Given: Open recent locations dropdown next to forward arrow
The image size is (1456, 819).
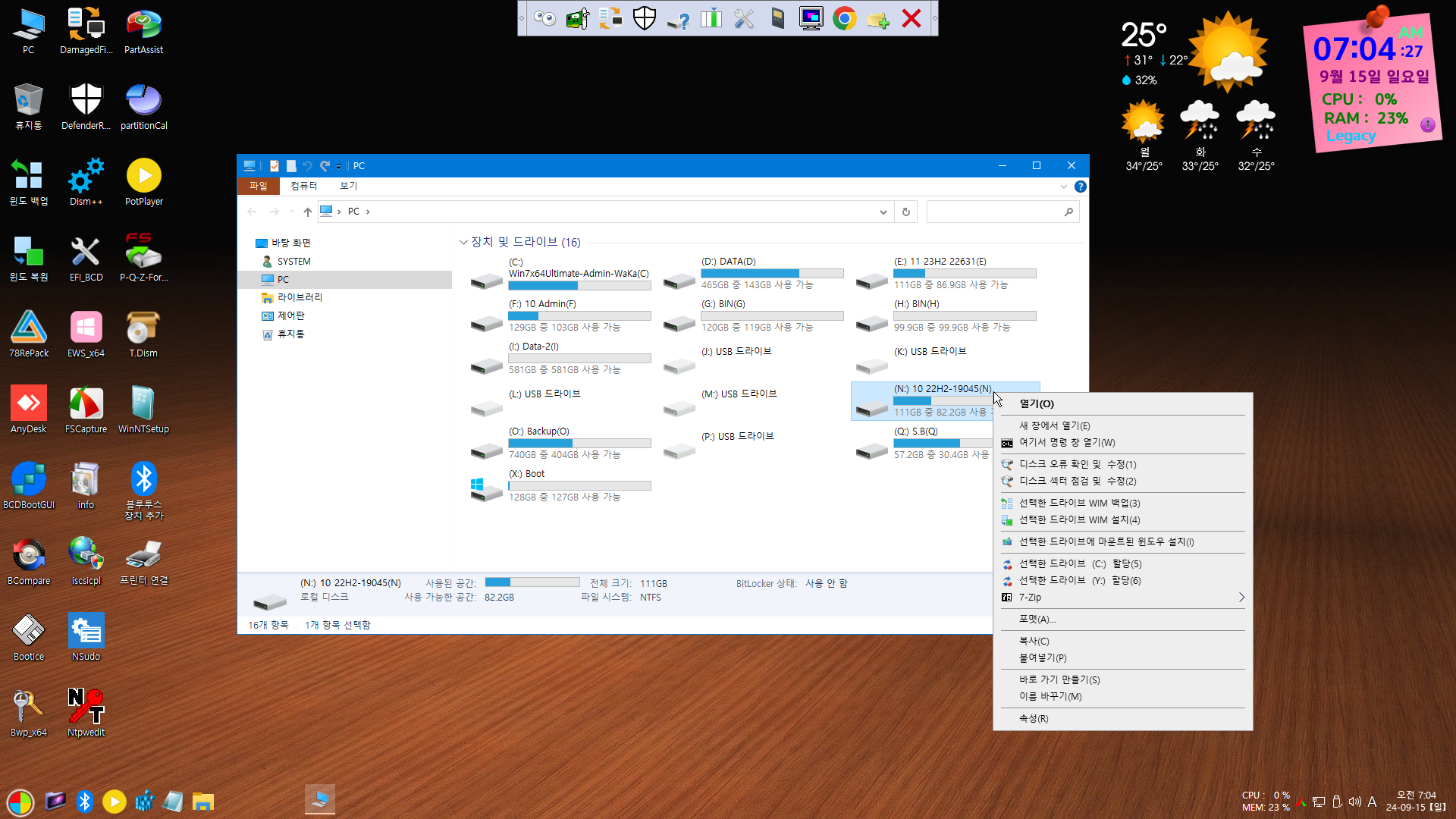Looking at the screenshot, I should [292, 212].
